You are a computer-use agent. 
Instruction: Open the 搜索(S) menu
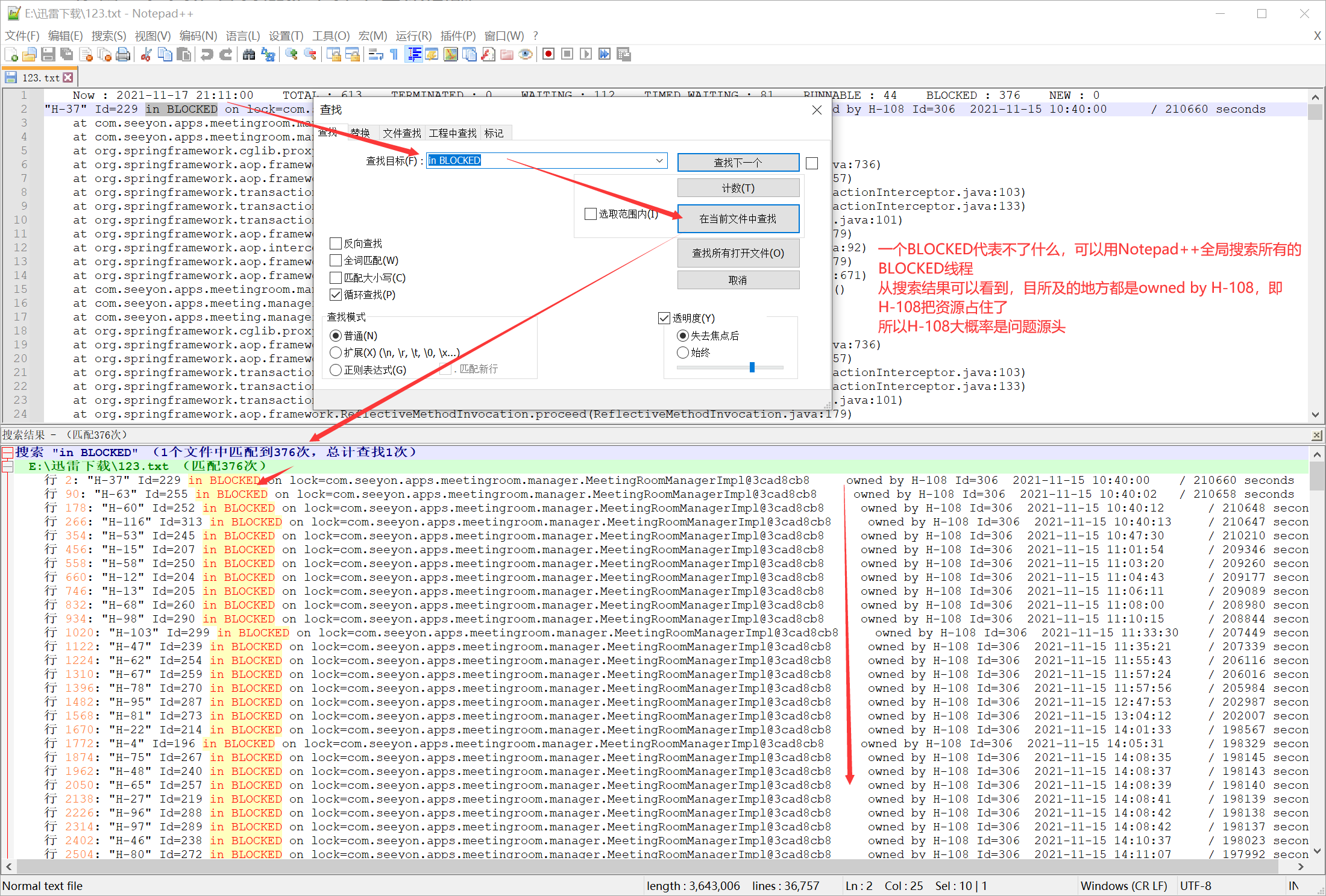coord(108,36)
